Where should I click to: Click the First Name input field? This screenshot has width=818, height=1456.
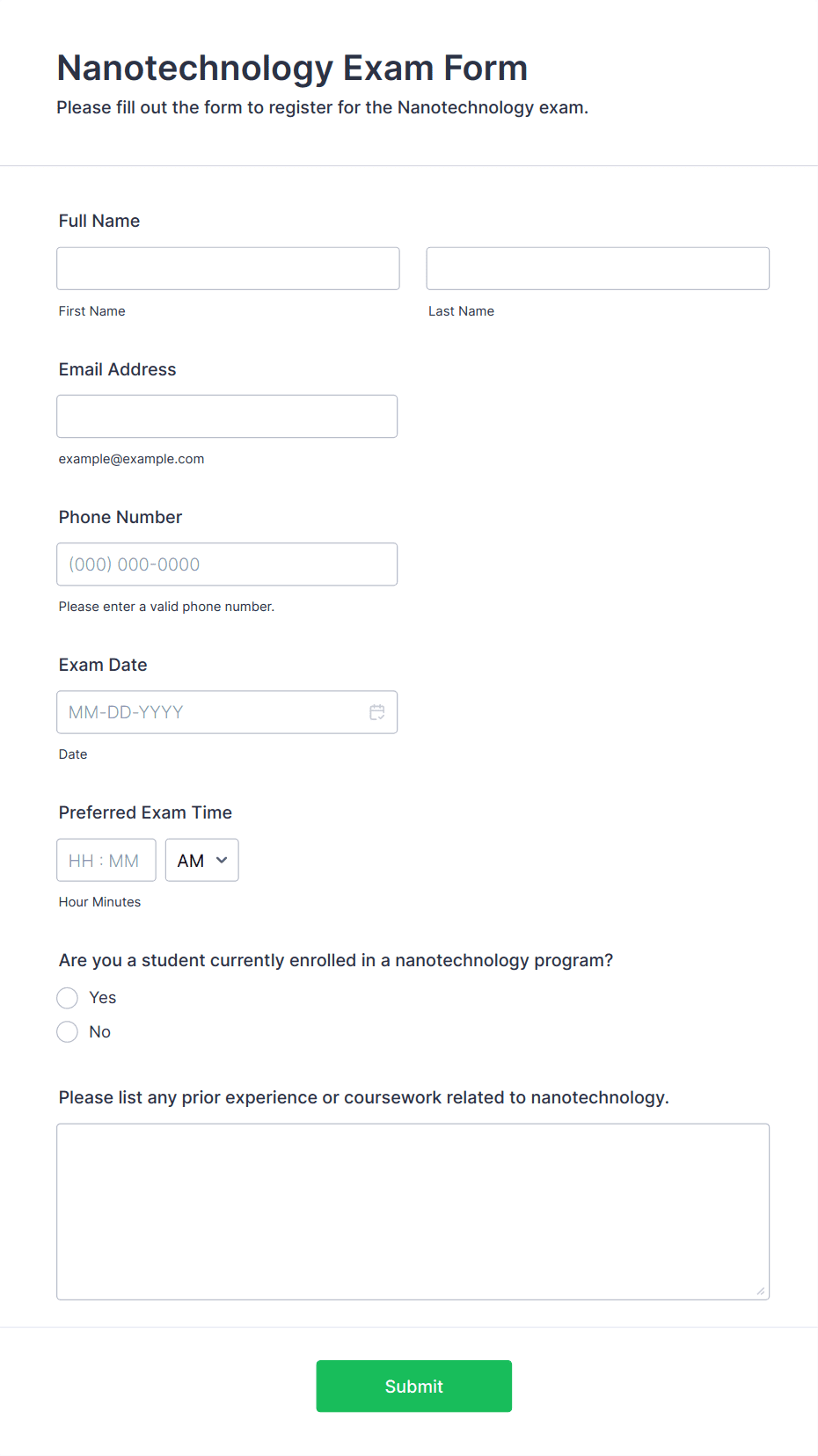[228, 268]
